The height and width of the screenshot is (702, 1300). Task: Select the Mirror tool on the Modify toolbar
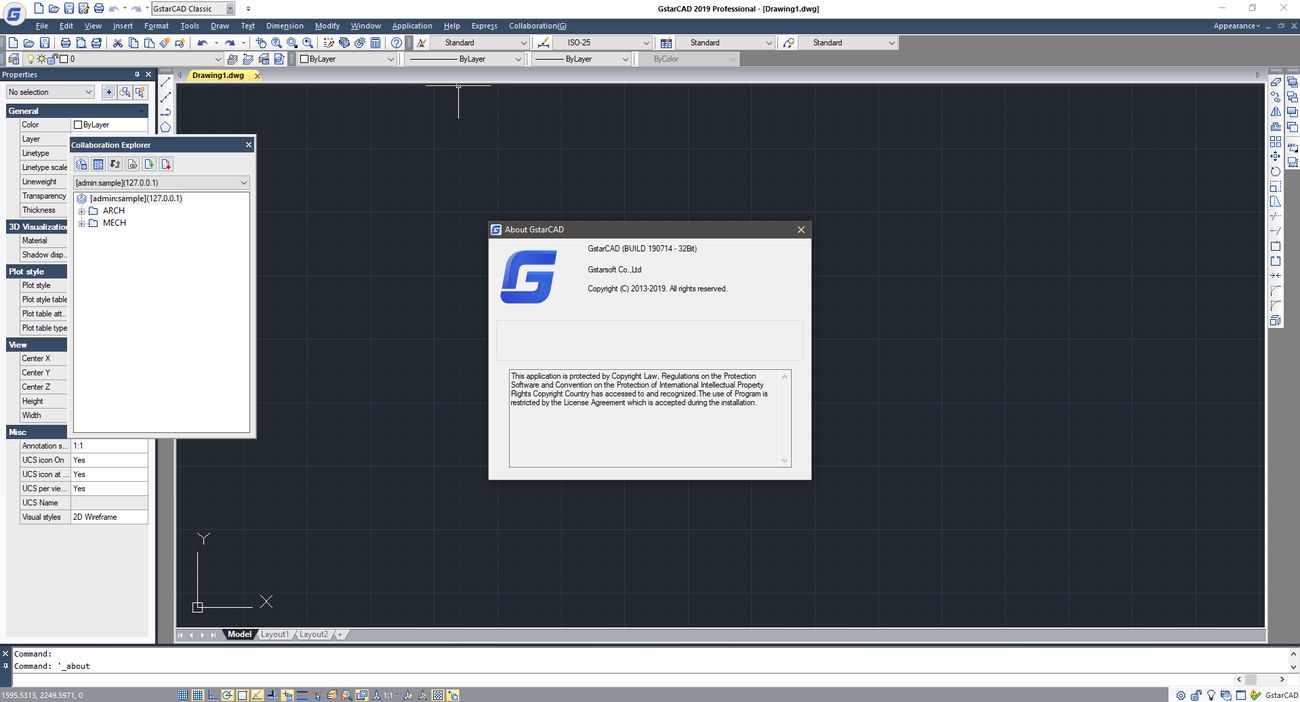(x=1274, y=112)
